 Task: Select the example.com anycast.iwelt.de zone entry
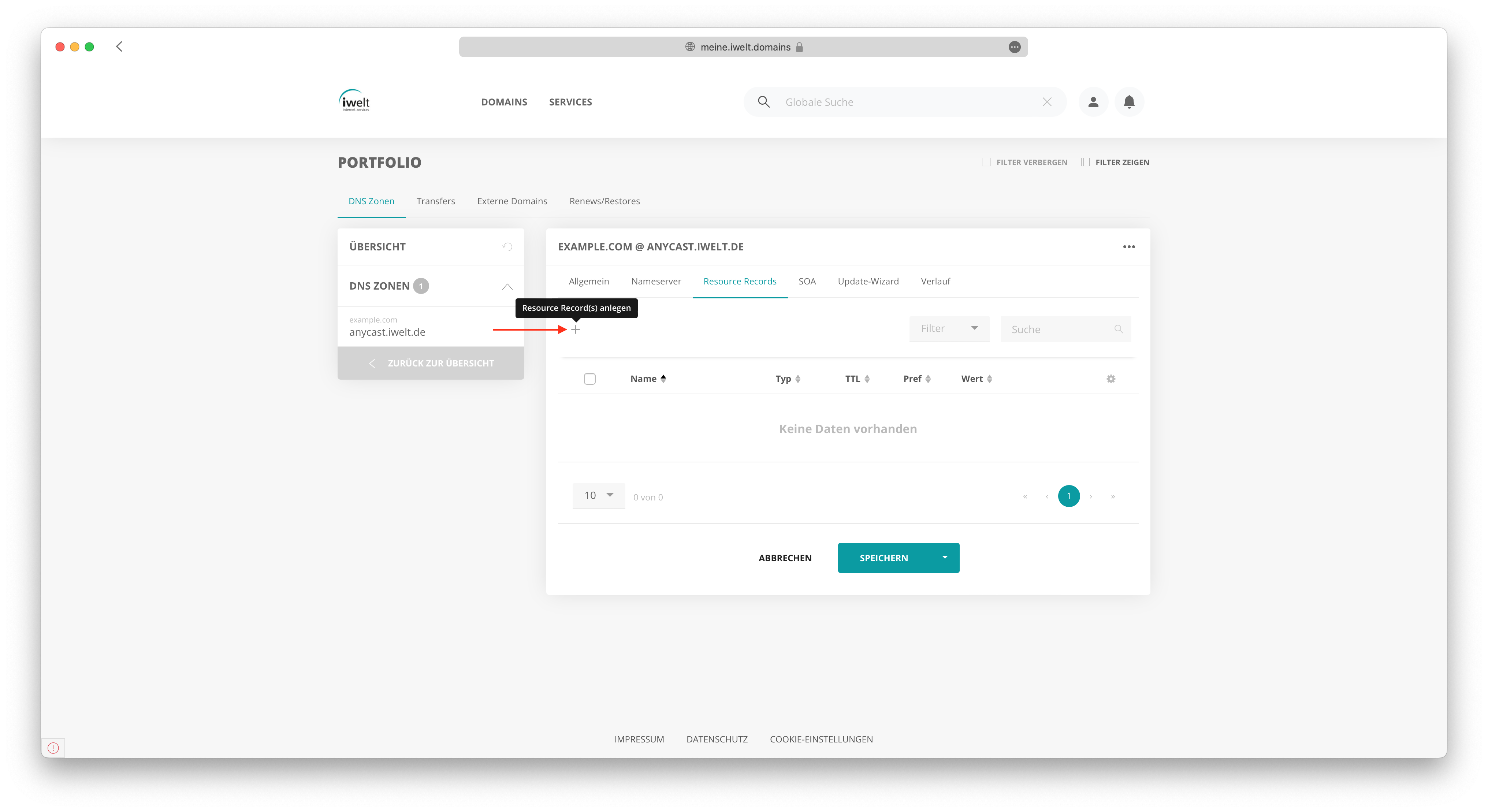[430, 326]
